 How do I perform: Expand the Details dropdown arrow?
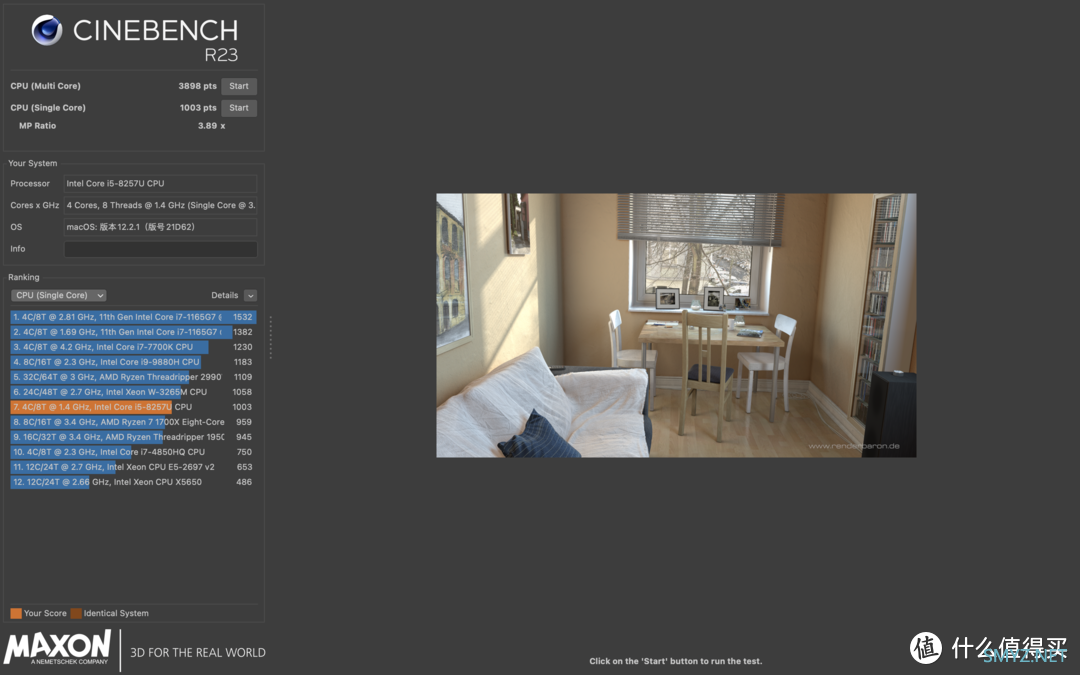pos(250,295)
